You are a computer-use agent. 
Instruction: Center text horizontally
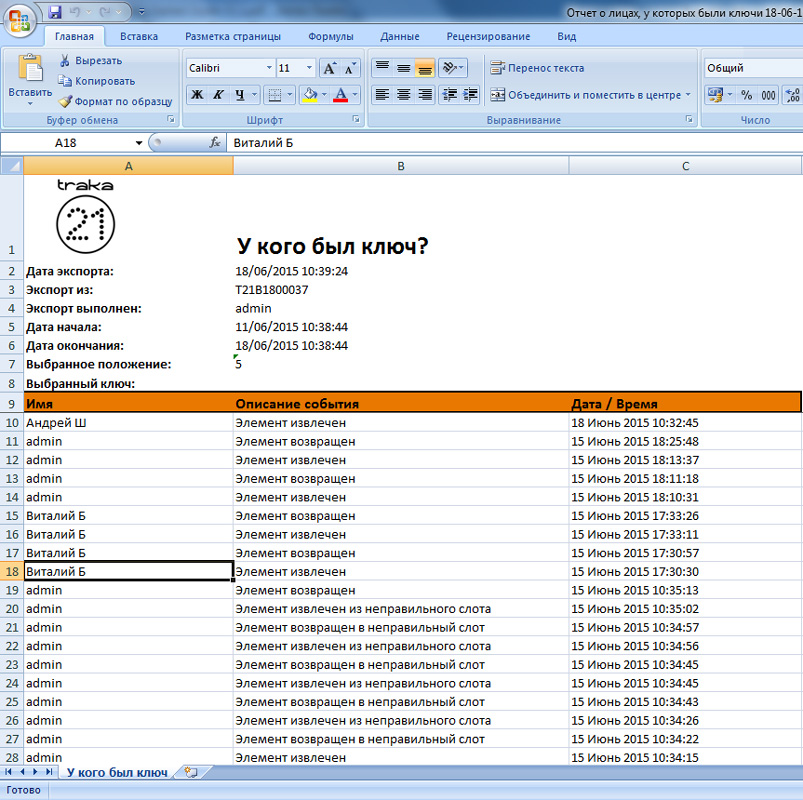(404, 94)
